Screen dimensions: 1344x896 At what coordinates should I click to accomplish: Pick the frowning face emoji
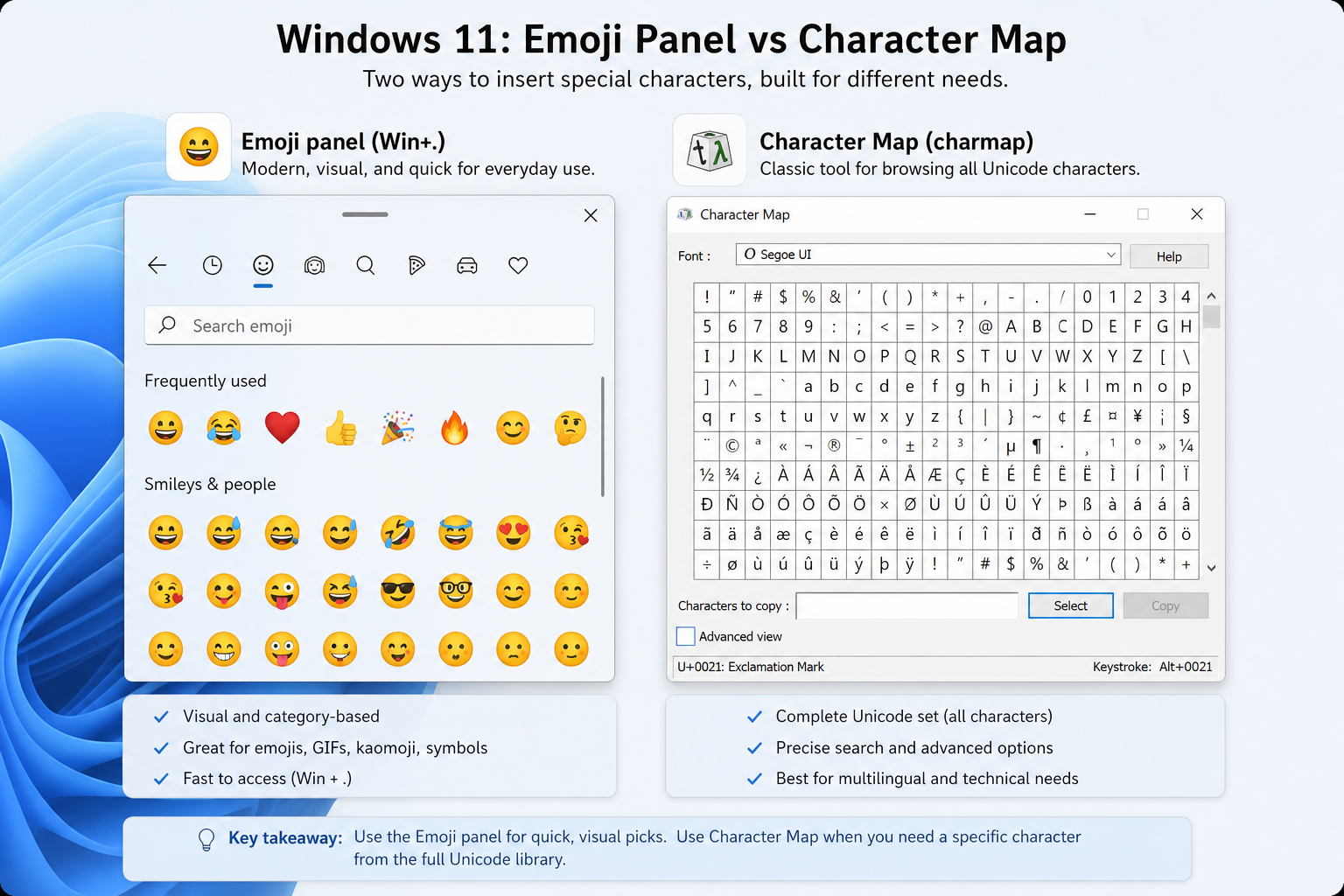[x=514, y=649]
